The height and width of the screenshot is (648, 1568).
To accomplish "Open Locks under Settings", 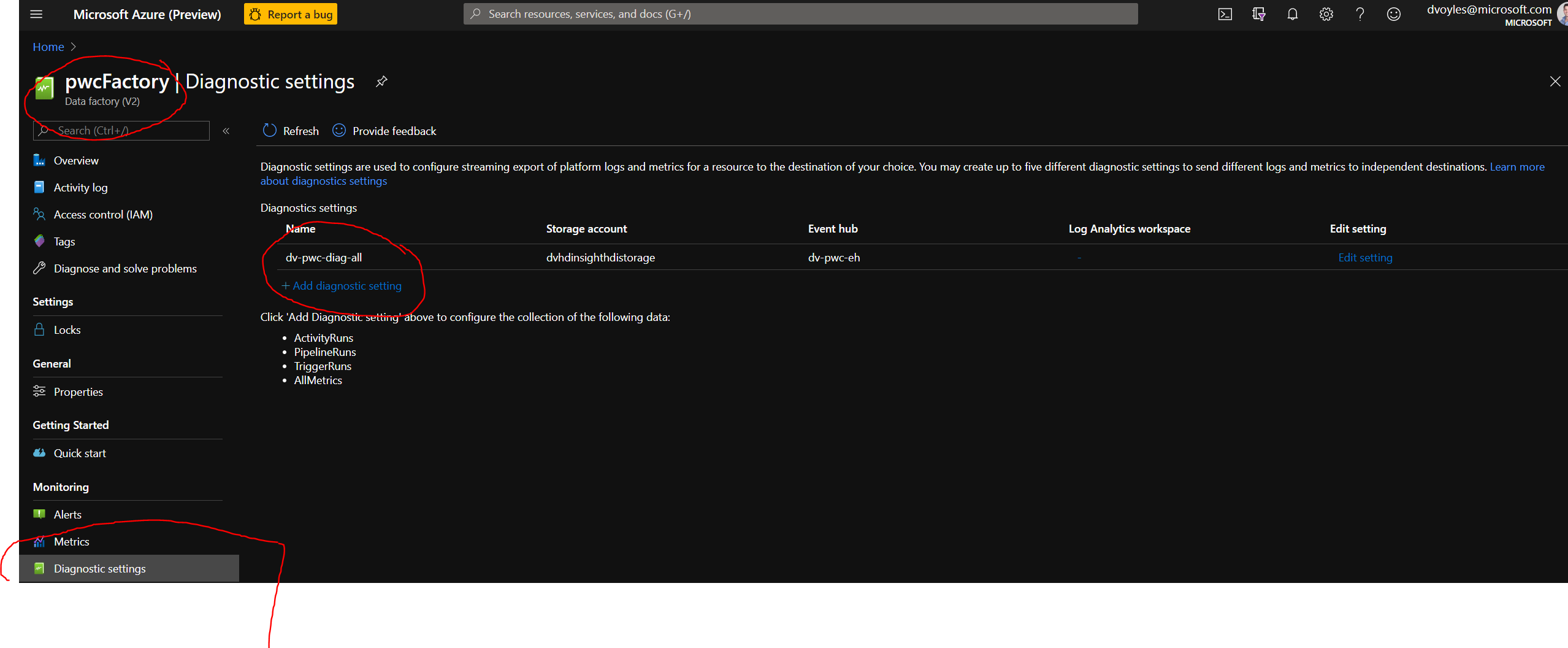I will [x=67, y=330].
